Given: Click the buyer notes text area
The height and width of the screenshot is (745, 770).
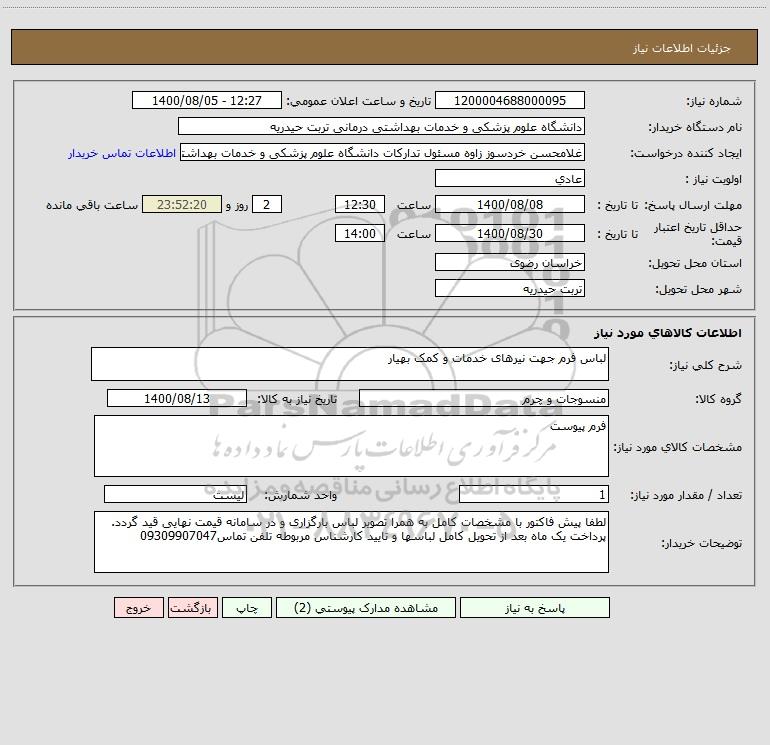Looking at the screenshot, I should pos(351,542).
